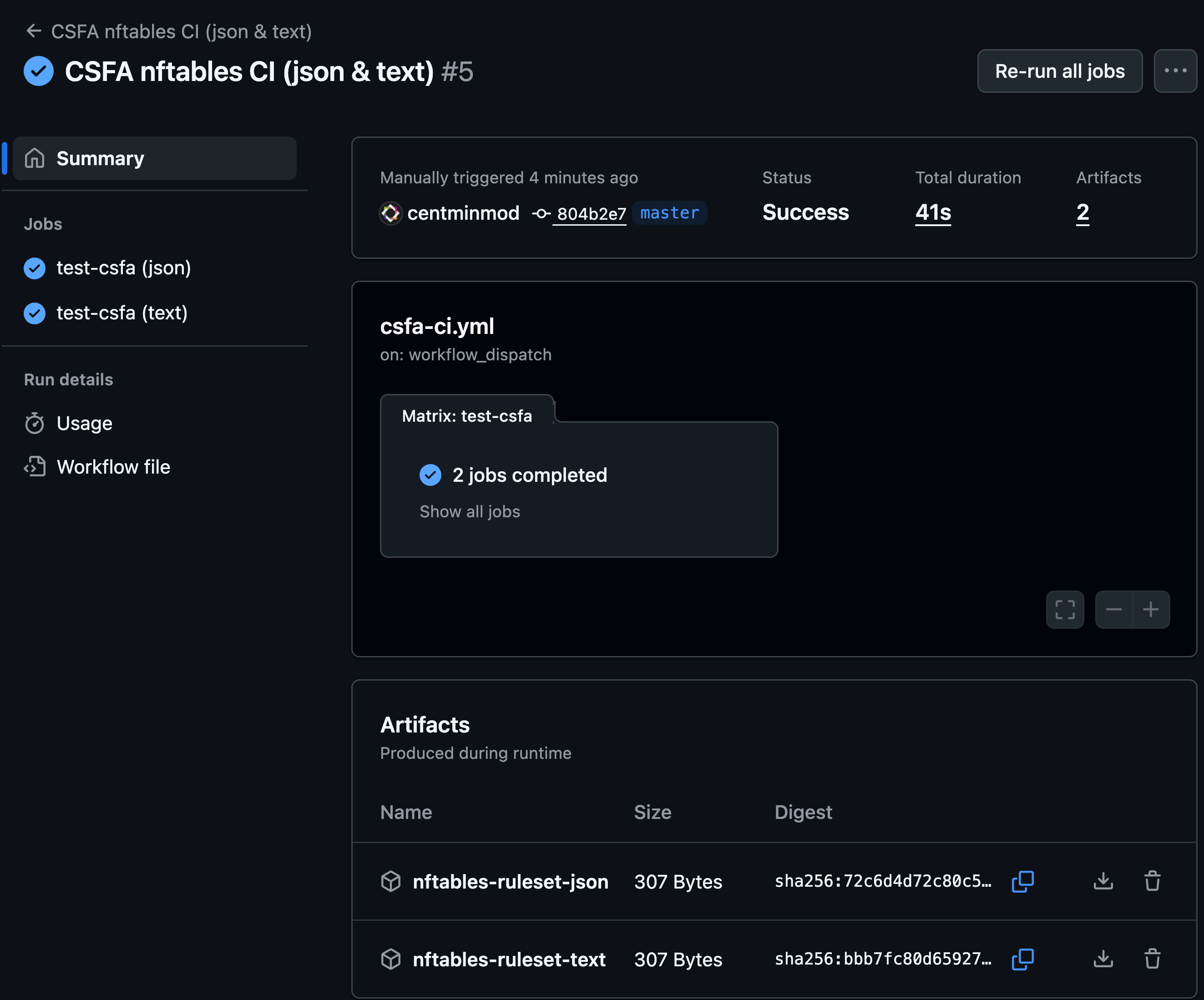Click the 41s total duration link

pyautogui.click(x=933, y=213)
